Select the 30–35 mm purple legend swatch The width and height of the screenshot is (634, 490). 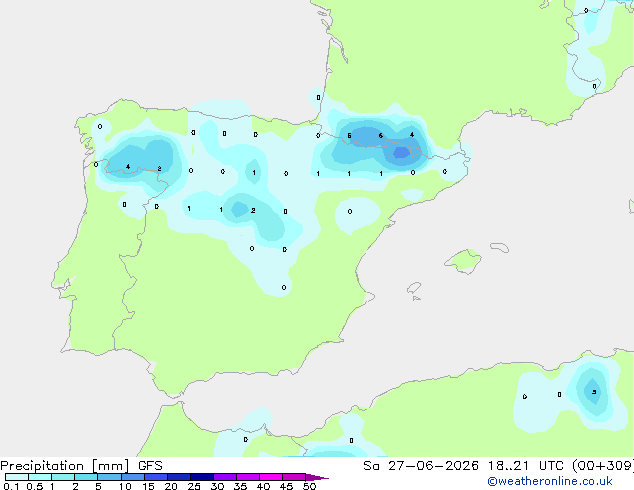pos(224,477)
